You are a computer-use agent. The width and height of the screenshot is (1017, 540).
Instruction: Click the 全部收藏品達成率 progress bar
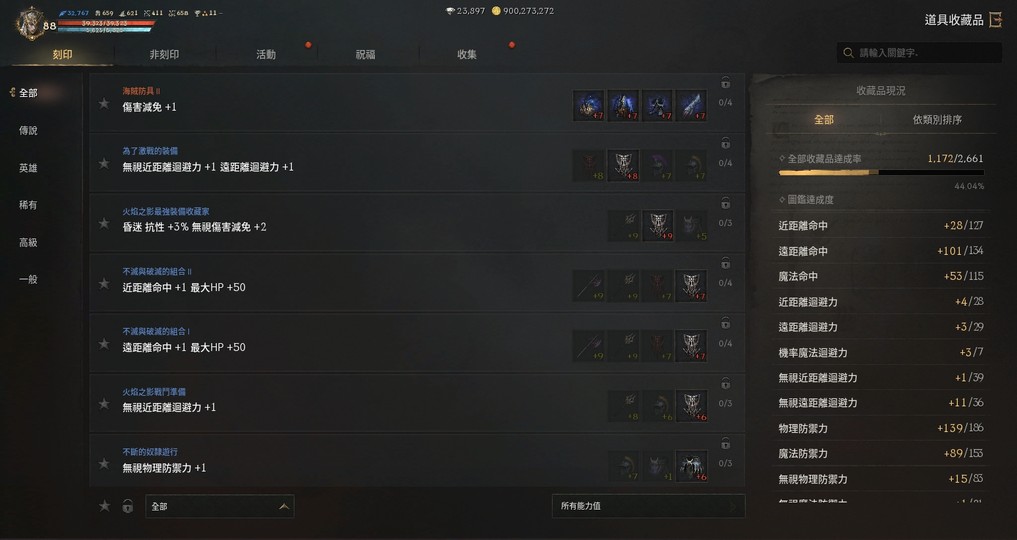click(881, 173)
